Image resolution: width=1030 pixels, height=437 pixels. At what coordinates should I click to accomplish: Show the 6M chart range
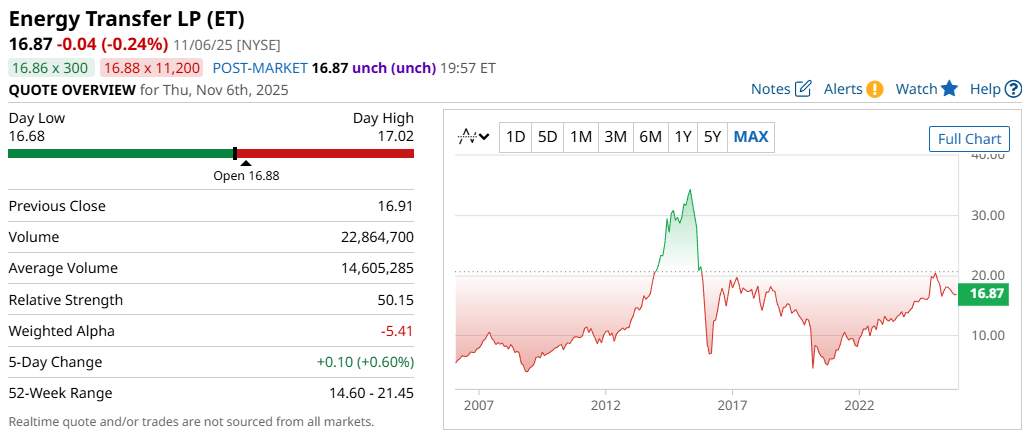[x=650, y=137]
